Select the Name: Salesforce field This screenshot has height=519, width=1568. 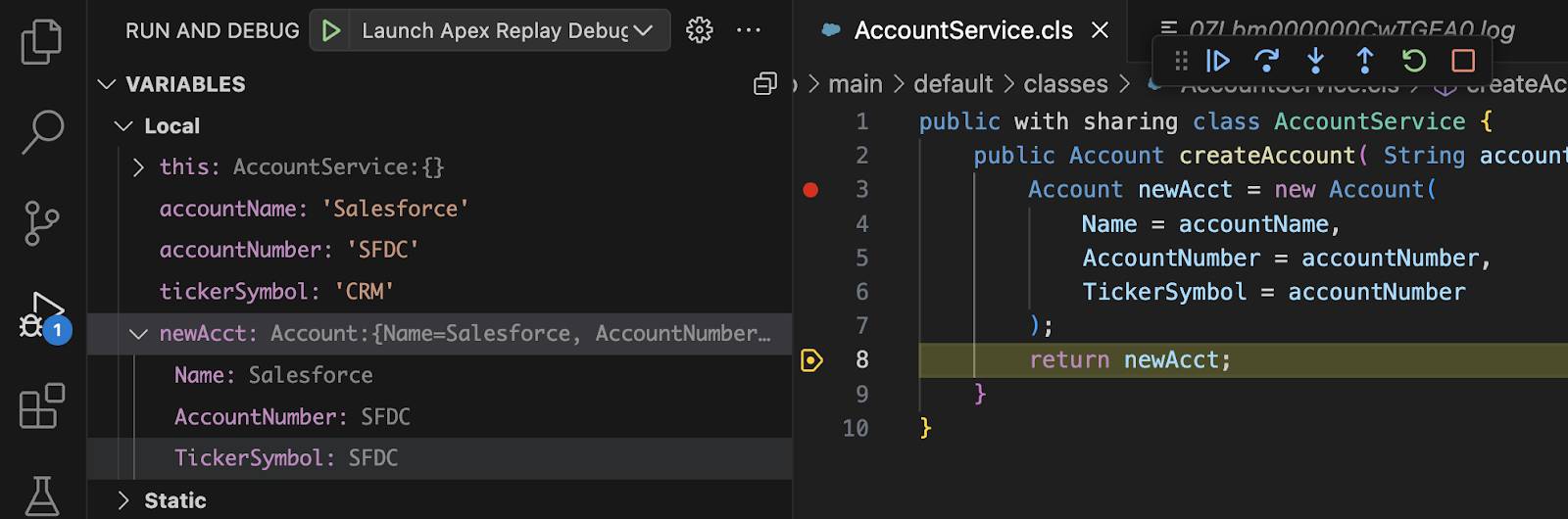tap(273, 375)
